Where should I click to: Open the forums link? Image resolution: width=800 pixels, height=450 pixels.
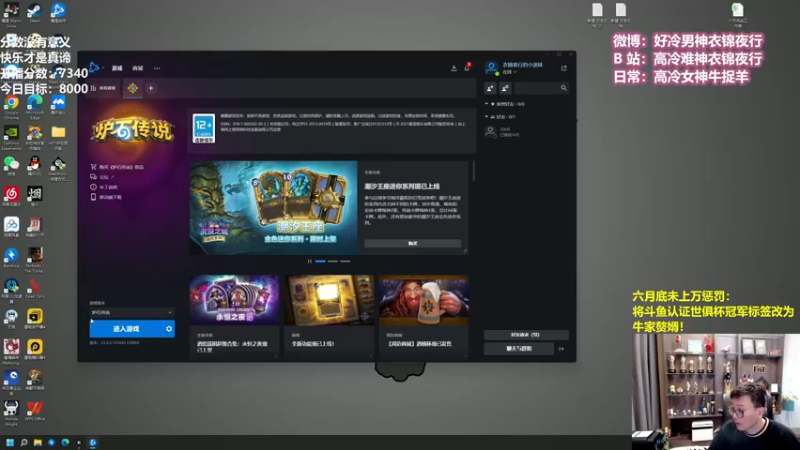click(x=102, y=177)
